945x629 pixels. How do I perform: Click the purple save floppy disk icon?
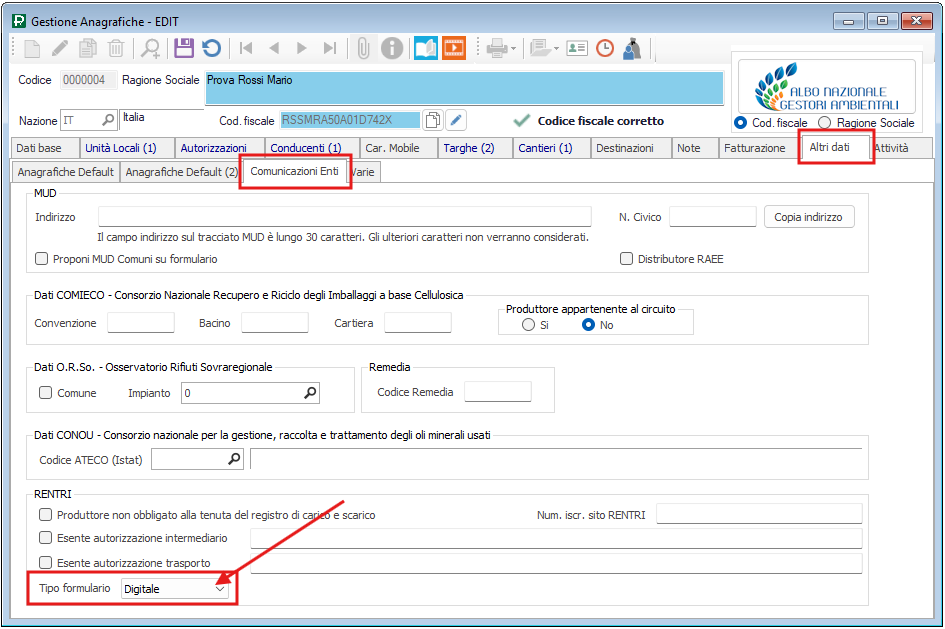click(x=183, y=47)
